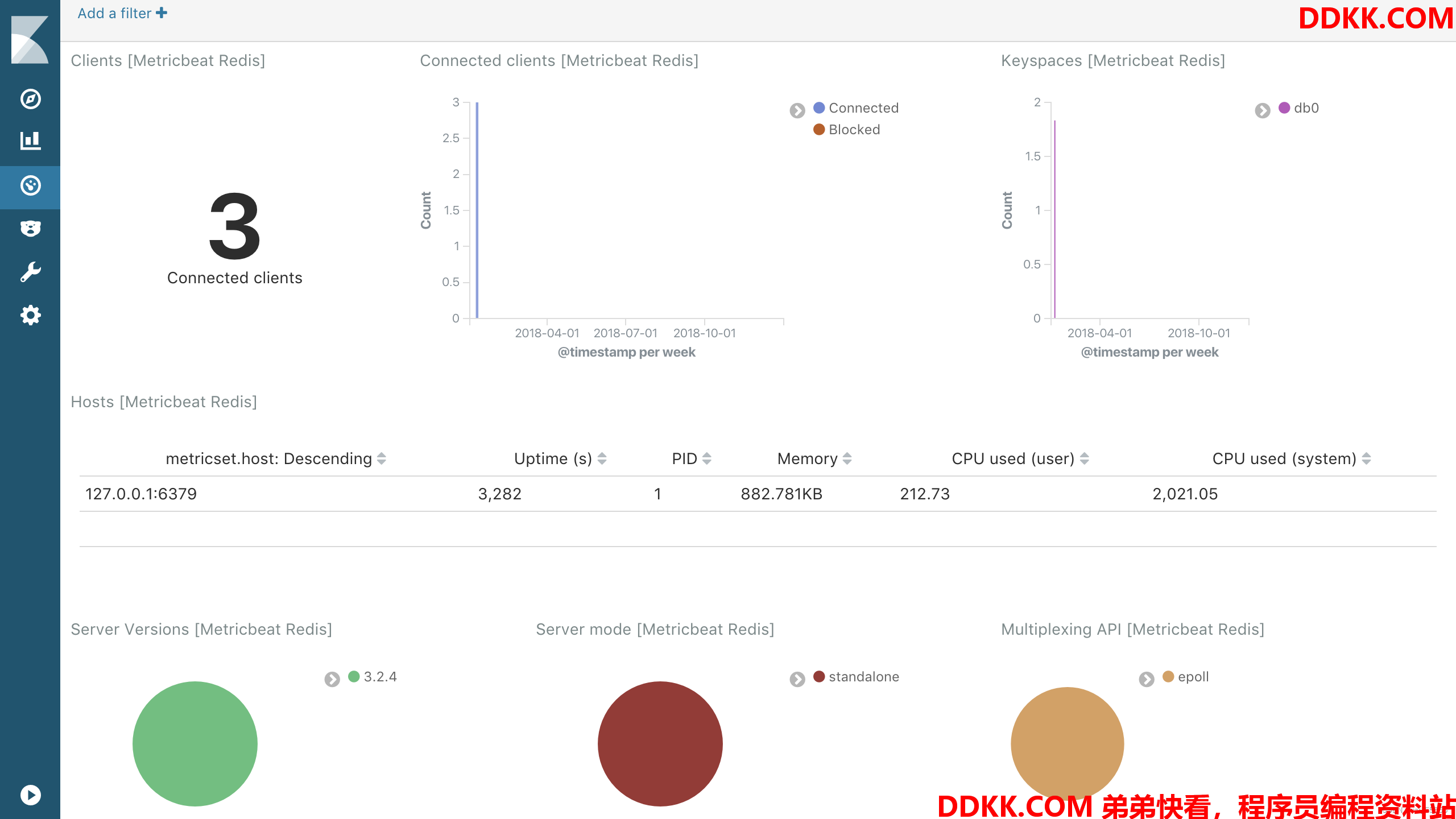Click Server Versions [Metricbeat Redis] title

click(201, 629)
